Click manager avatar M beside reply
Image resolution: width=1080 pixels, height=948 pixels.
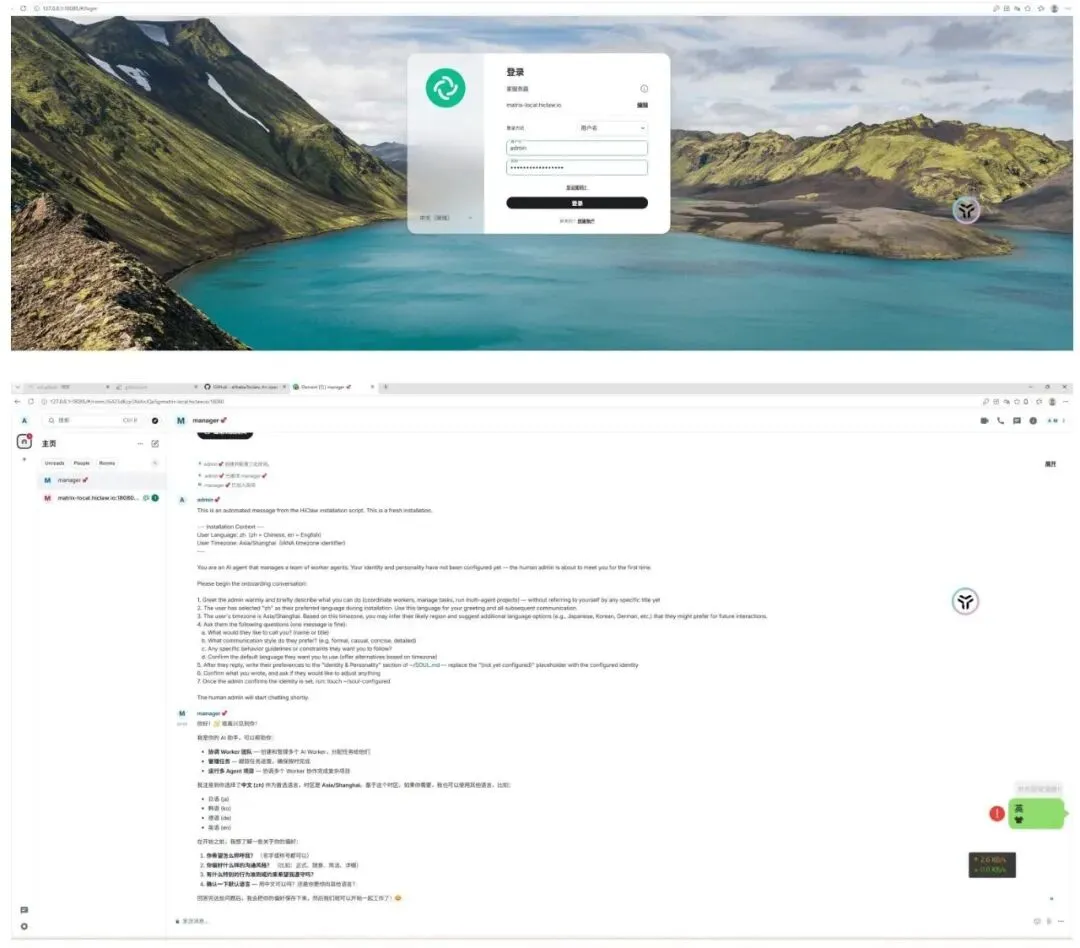pyautogui.click(x=182, y=714)
